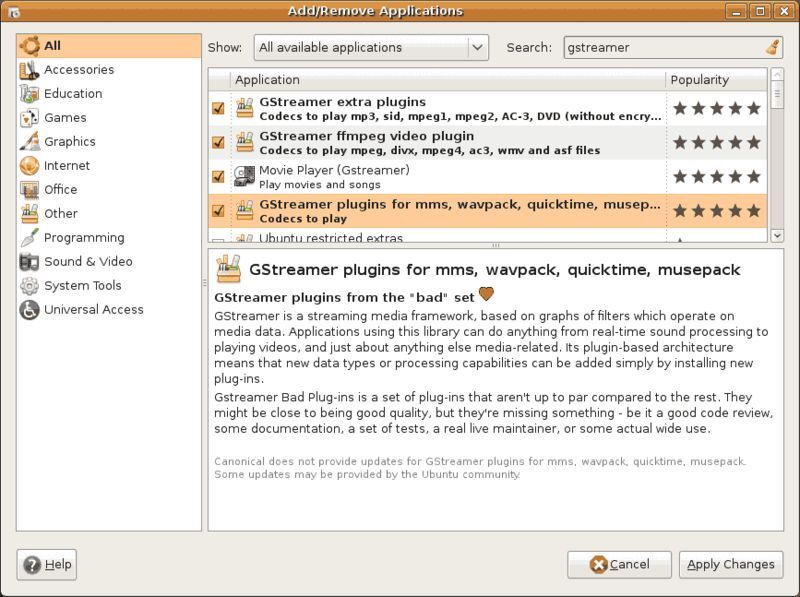Click the application list down scroll arrow
Screen dimensions: 800x597
(x=777, y=234)
